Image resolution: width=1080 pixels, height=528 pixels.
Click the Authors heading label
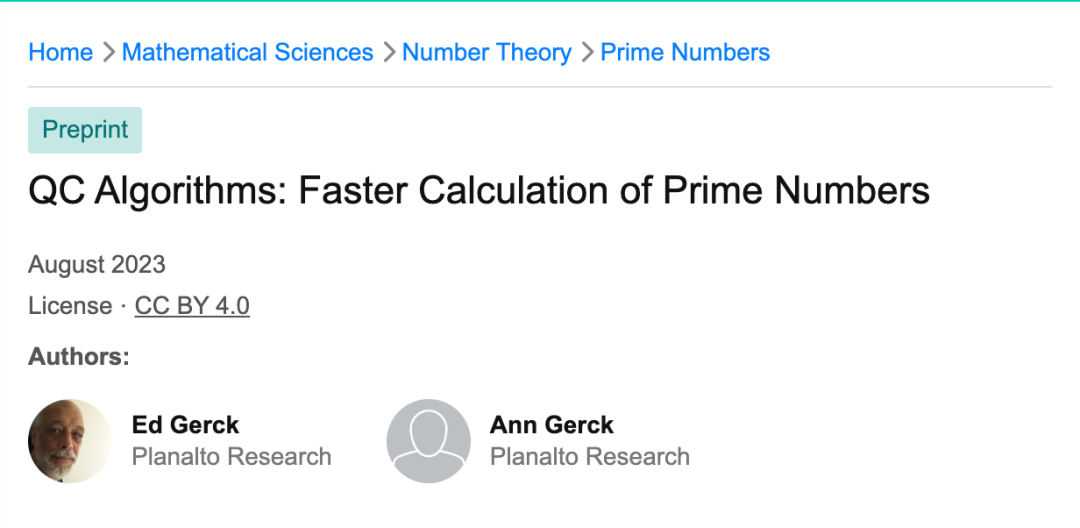79,357
